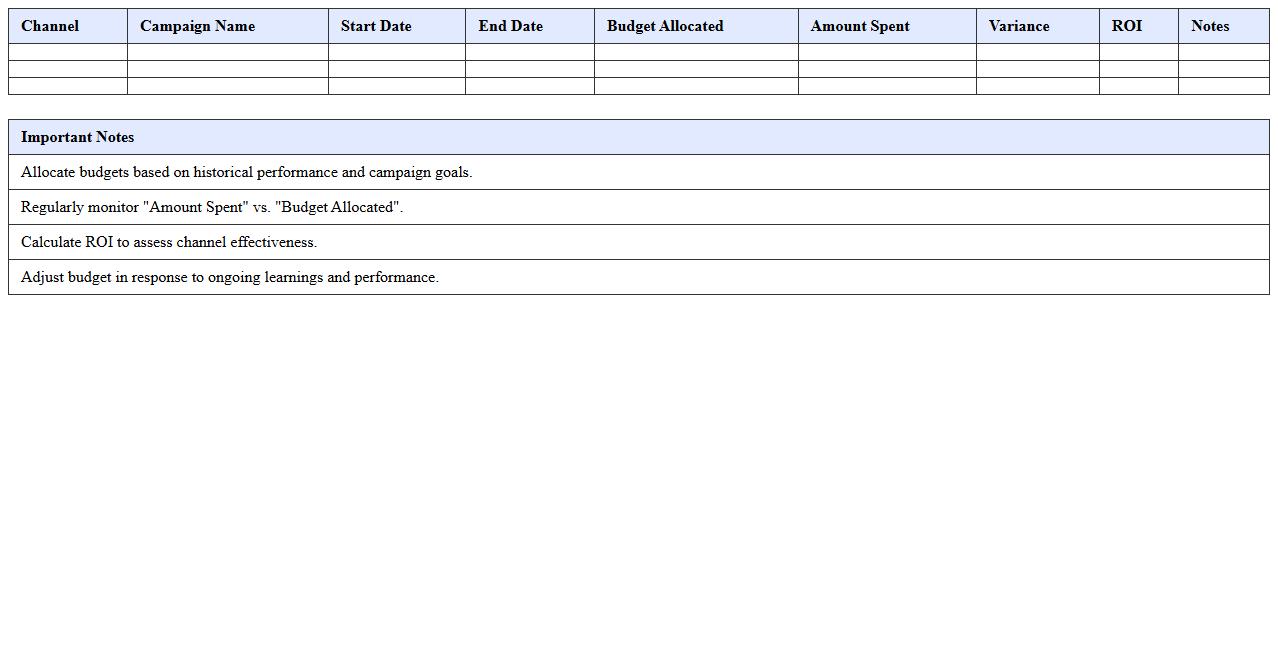Select the Campaign Name column header

click(197, 26)
